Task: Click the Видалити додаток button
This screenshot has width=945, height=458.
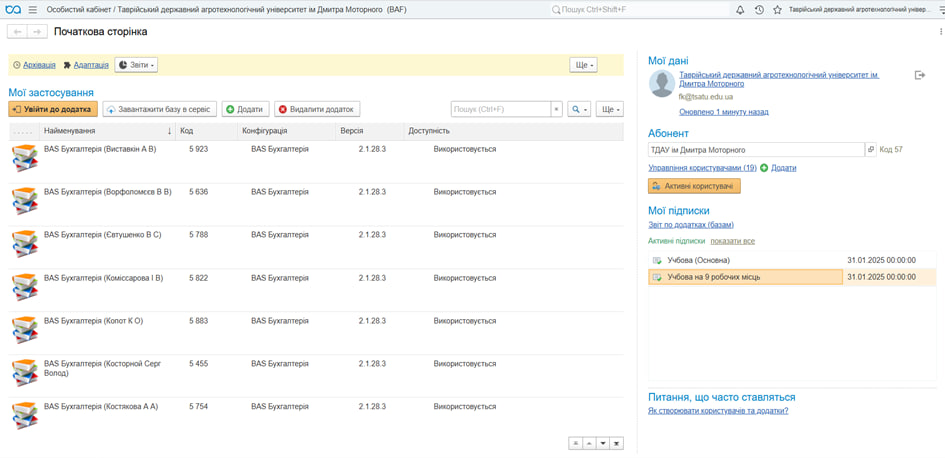Action: (317, 109)
